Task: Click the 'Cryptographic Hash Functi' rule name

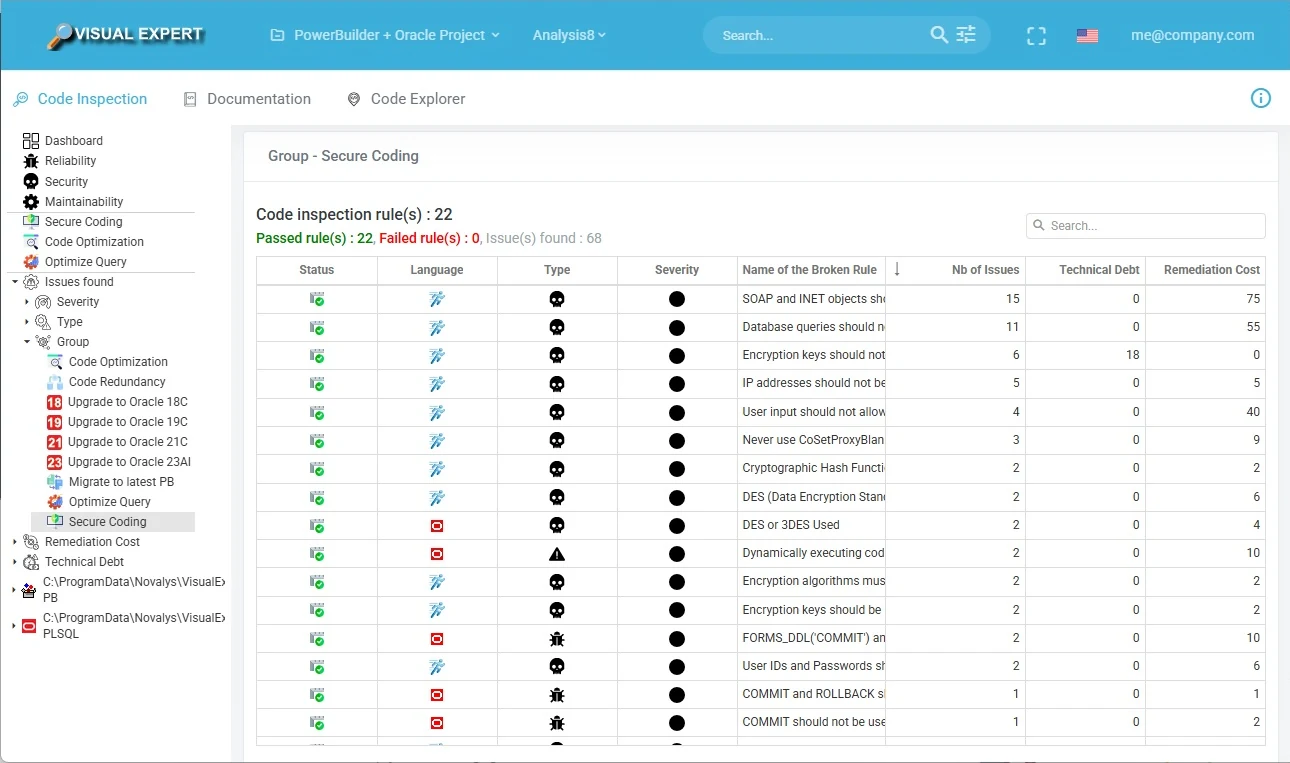Action: (814, 468)
